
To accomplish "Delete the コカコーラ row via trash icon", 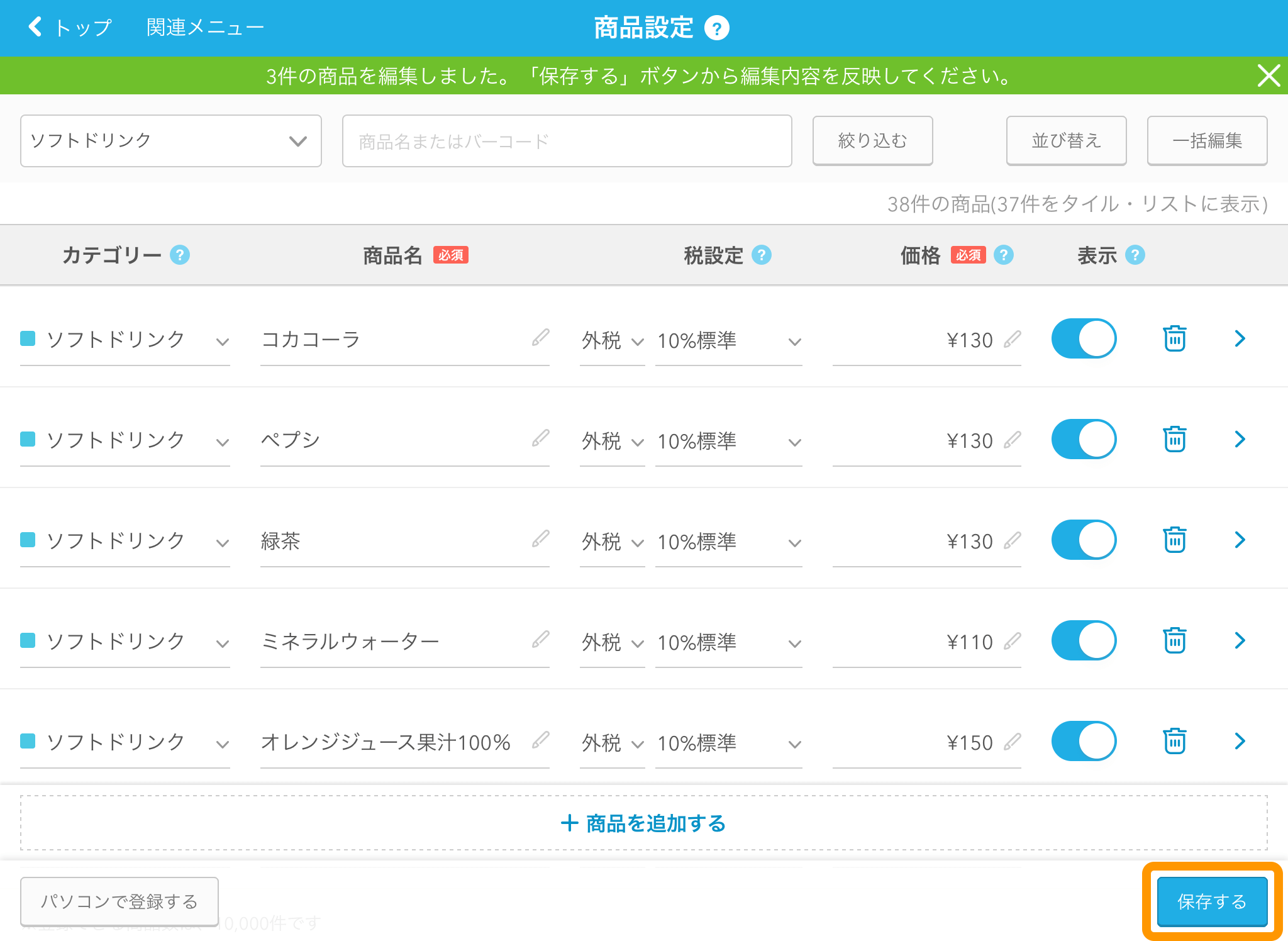I will pos(1174,338).
